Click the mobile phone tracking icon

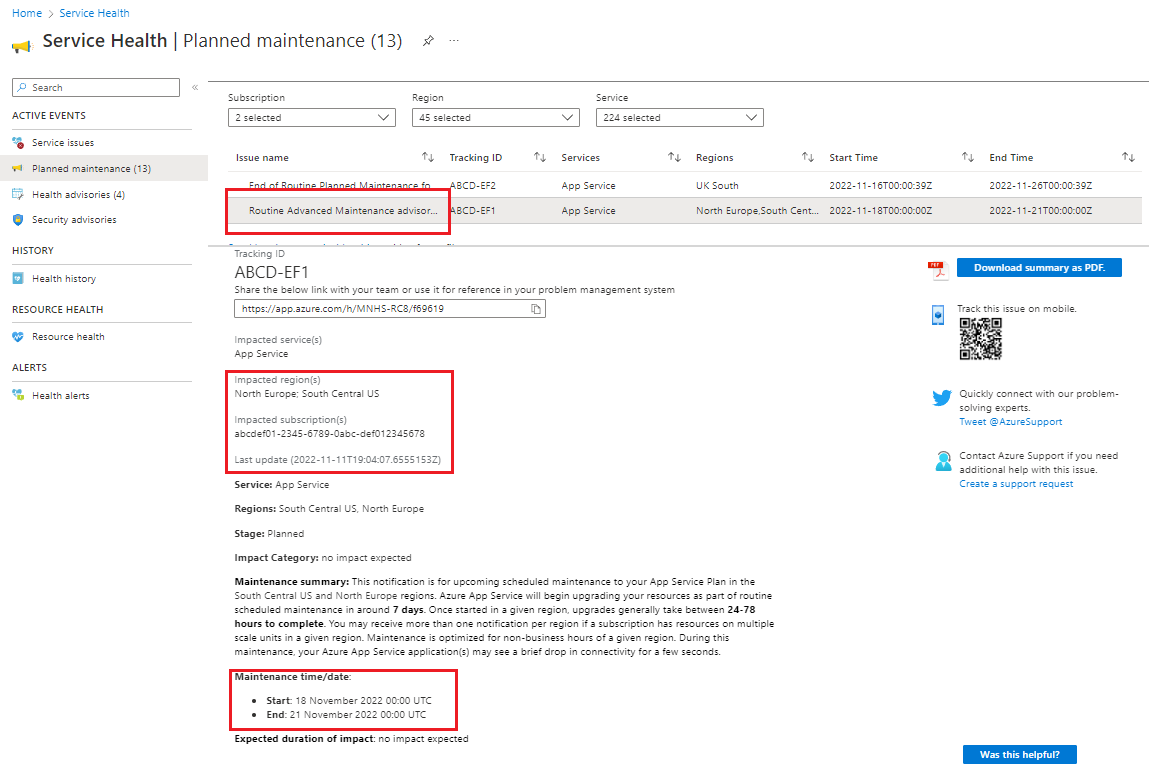point(938,315)
